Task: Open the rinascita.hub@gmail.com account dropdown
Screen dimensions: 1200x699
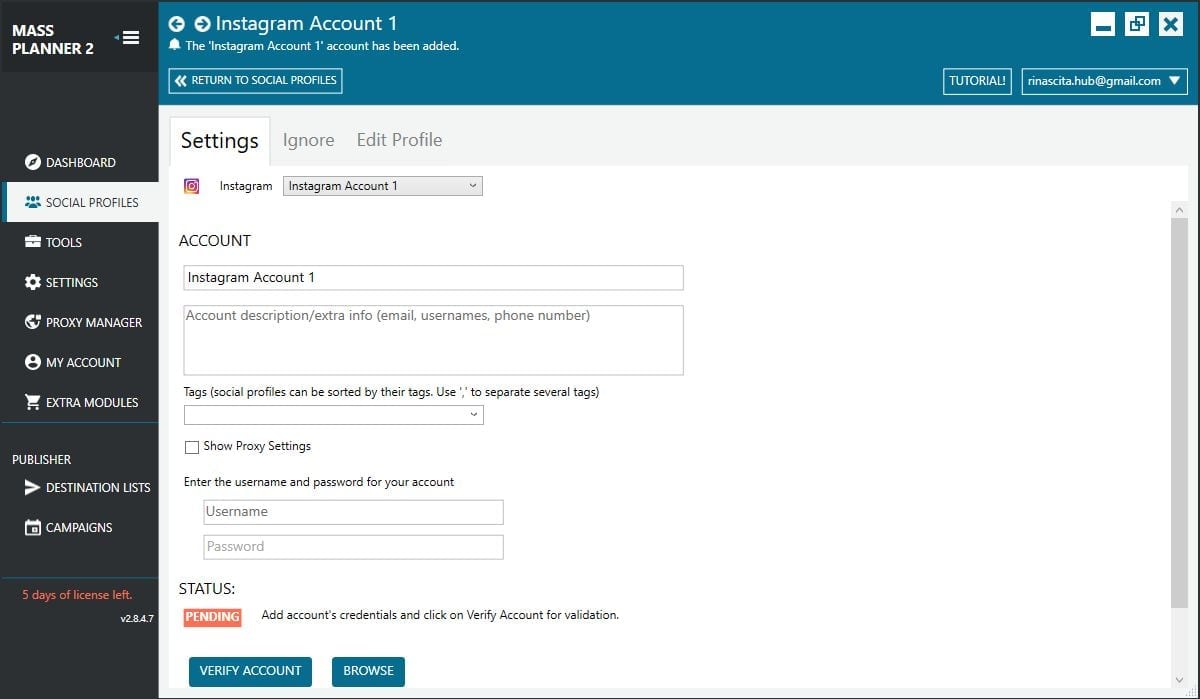Action: tap(1105, 81)
